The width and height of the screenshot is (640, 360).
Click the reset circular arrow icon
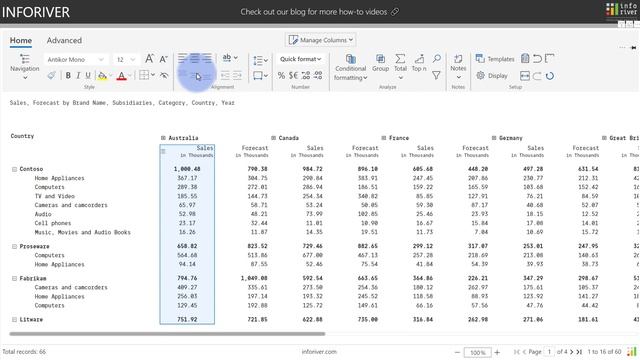tap(550, 76)
